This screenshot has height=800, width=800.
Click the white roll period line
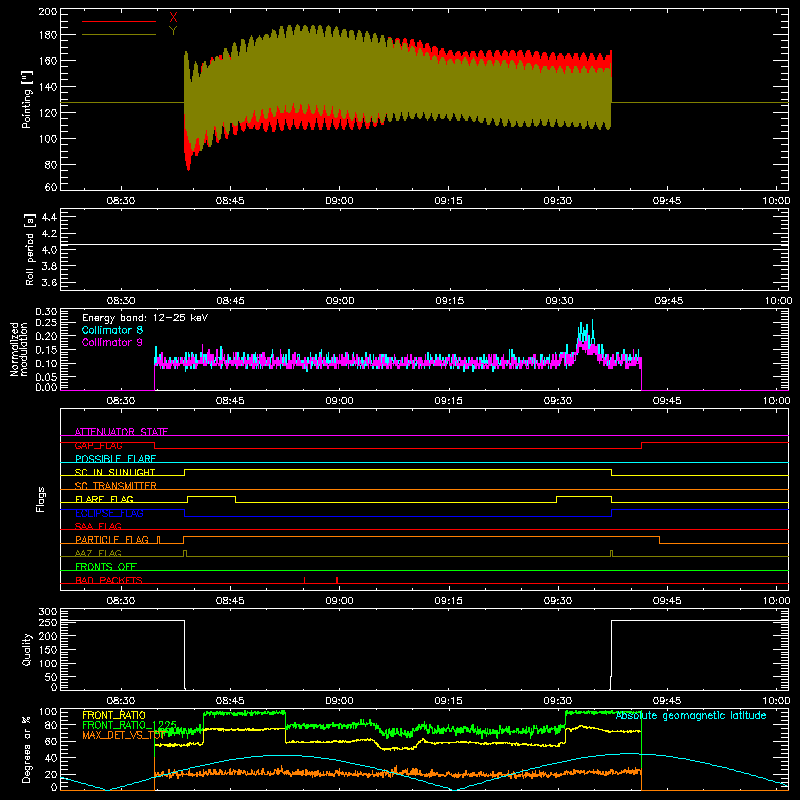tap(424, 244)
